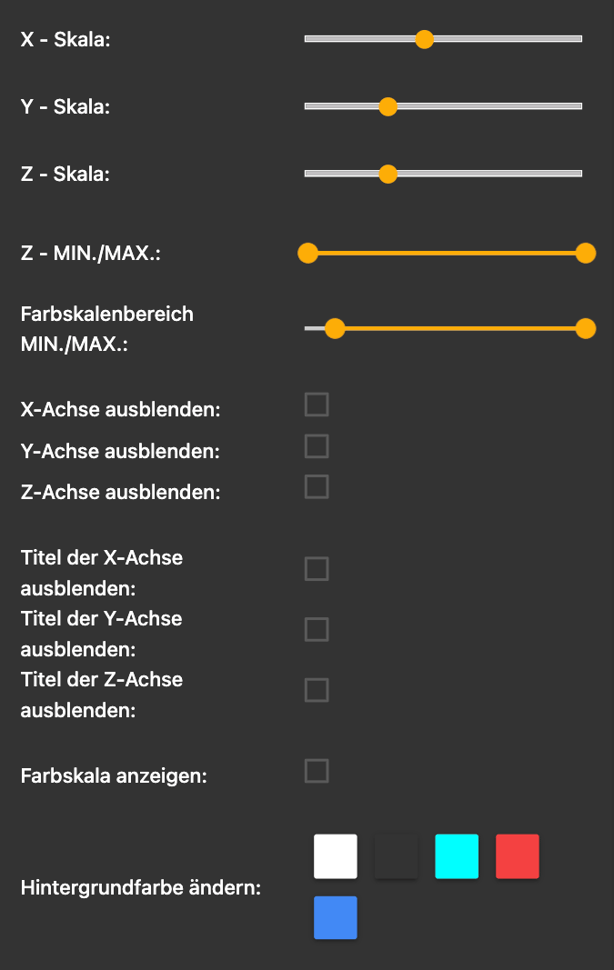Image resolution: width=614 pixels, height=970 pixels.
Task: Select the Farbskalenbereich maximum slider handle
Action: (585, 328)
